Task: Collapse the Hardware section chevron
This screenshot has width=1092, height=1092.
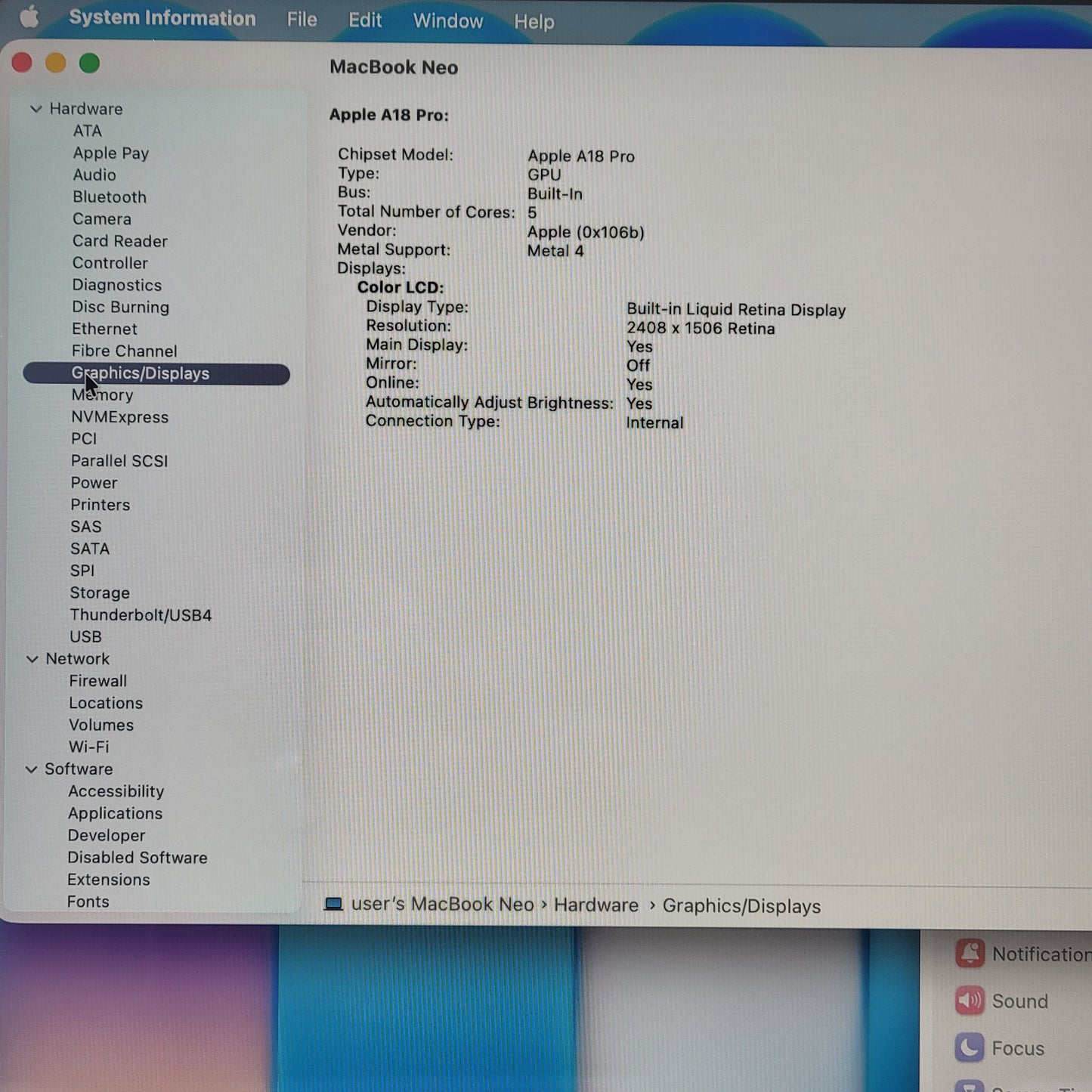Action: coord(36,109)
